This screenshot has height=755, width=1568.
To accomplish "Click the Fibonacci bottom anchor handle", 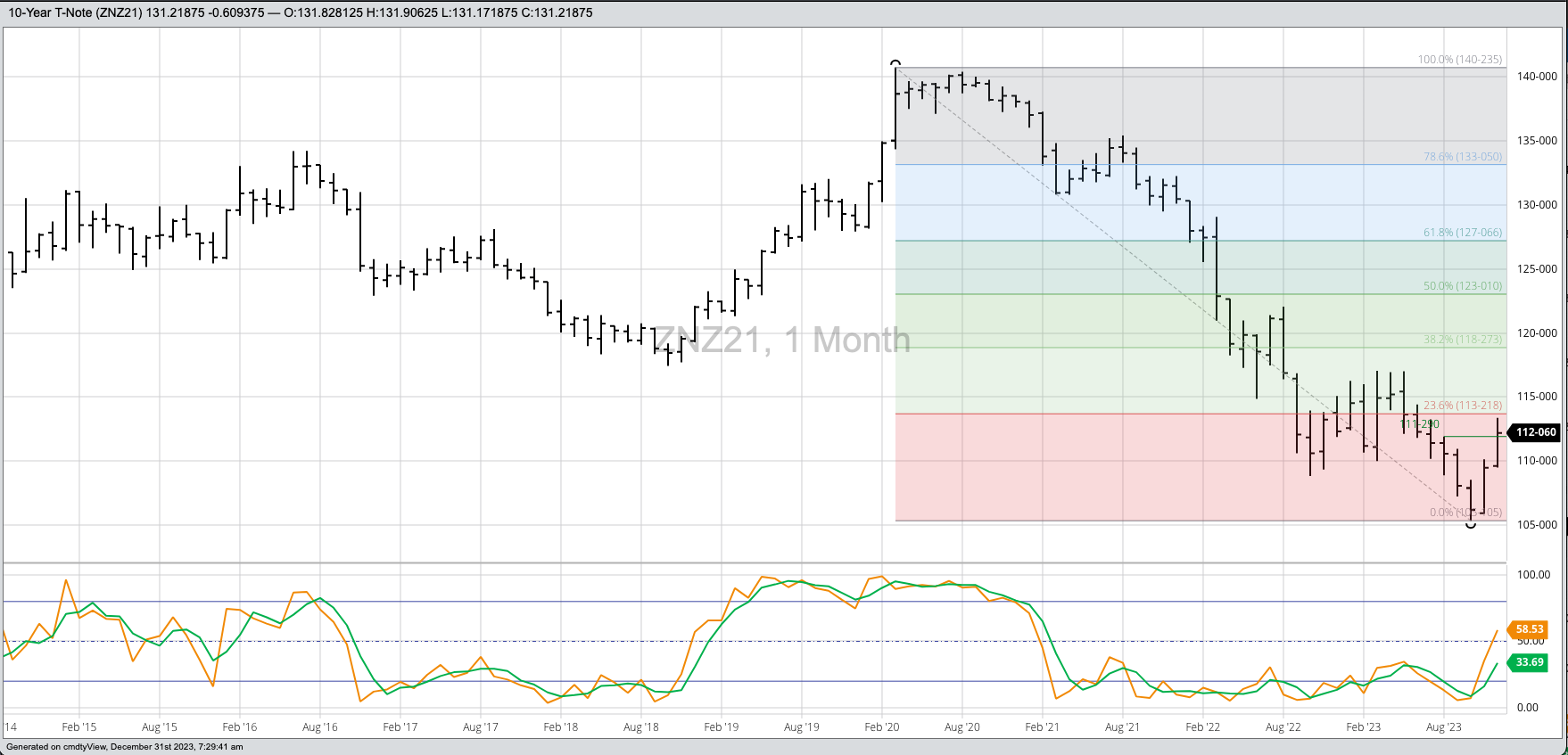I will coord(1471,524).
